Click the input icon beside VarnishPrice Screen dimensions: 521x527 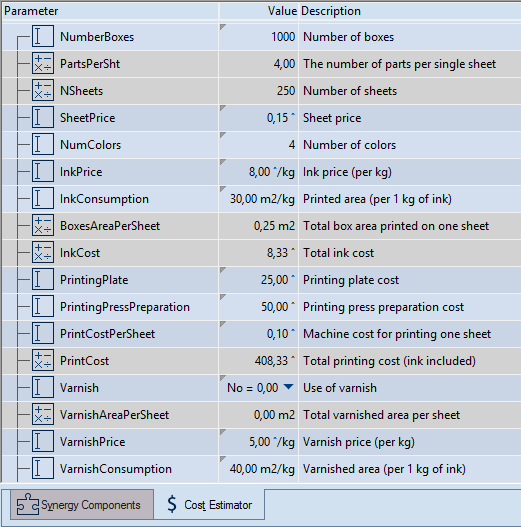coord(43,441)
